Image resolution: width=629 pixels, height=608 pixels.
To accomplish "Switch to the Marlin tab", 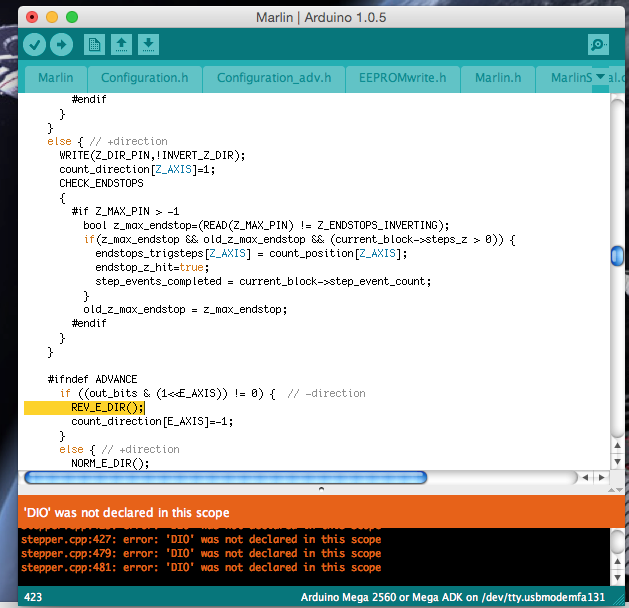I will click(56, 78).
